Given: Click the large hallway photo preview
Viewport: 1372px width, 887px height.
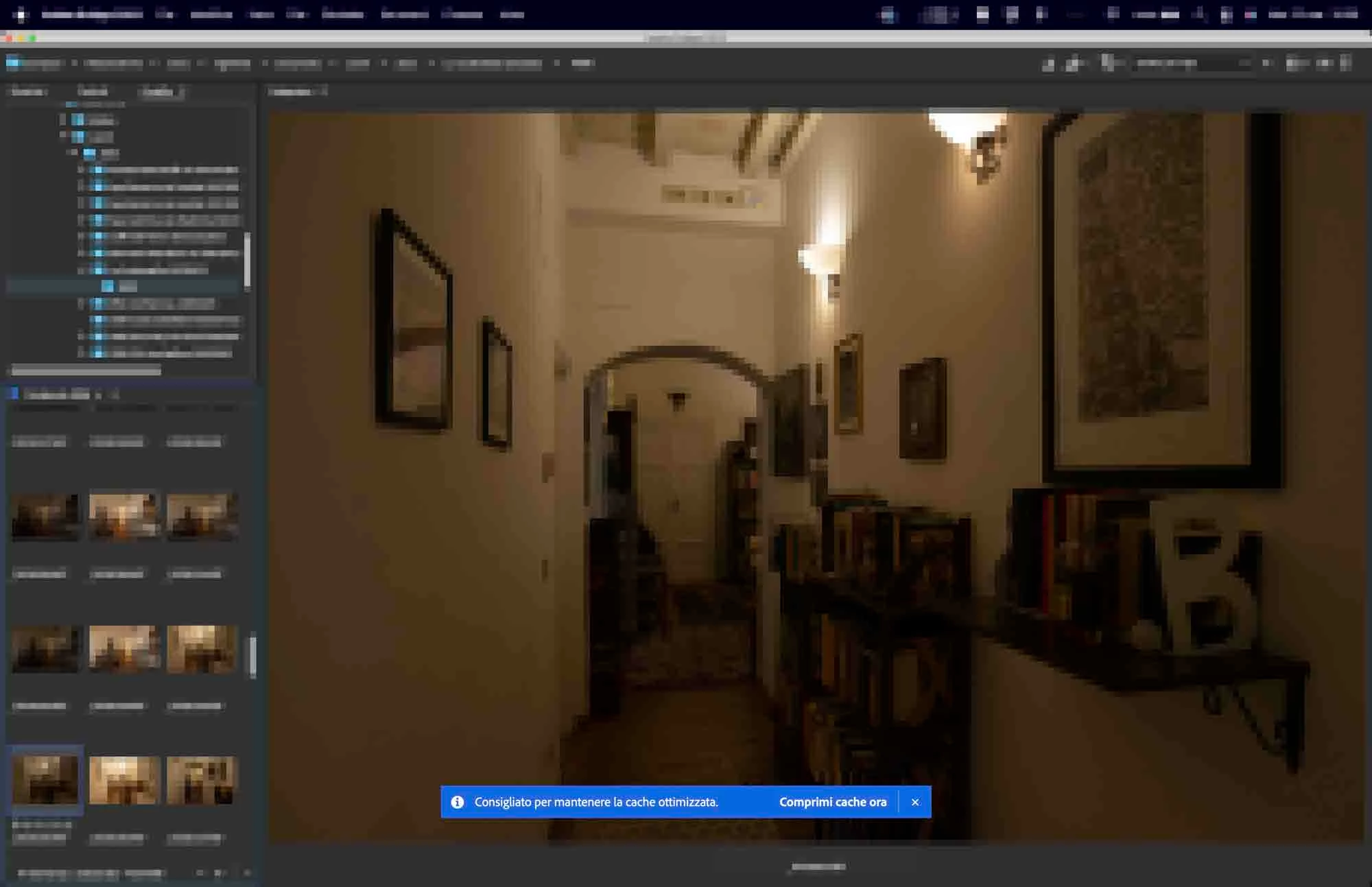Looking at the screenshot, I should pos(816,446).
